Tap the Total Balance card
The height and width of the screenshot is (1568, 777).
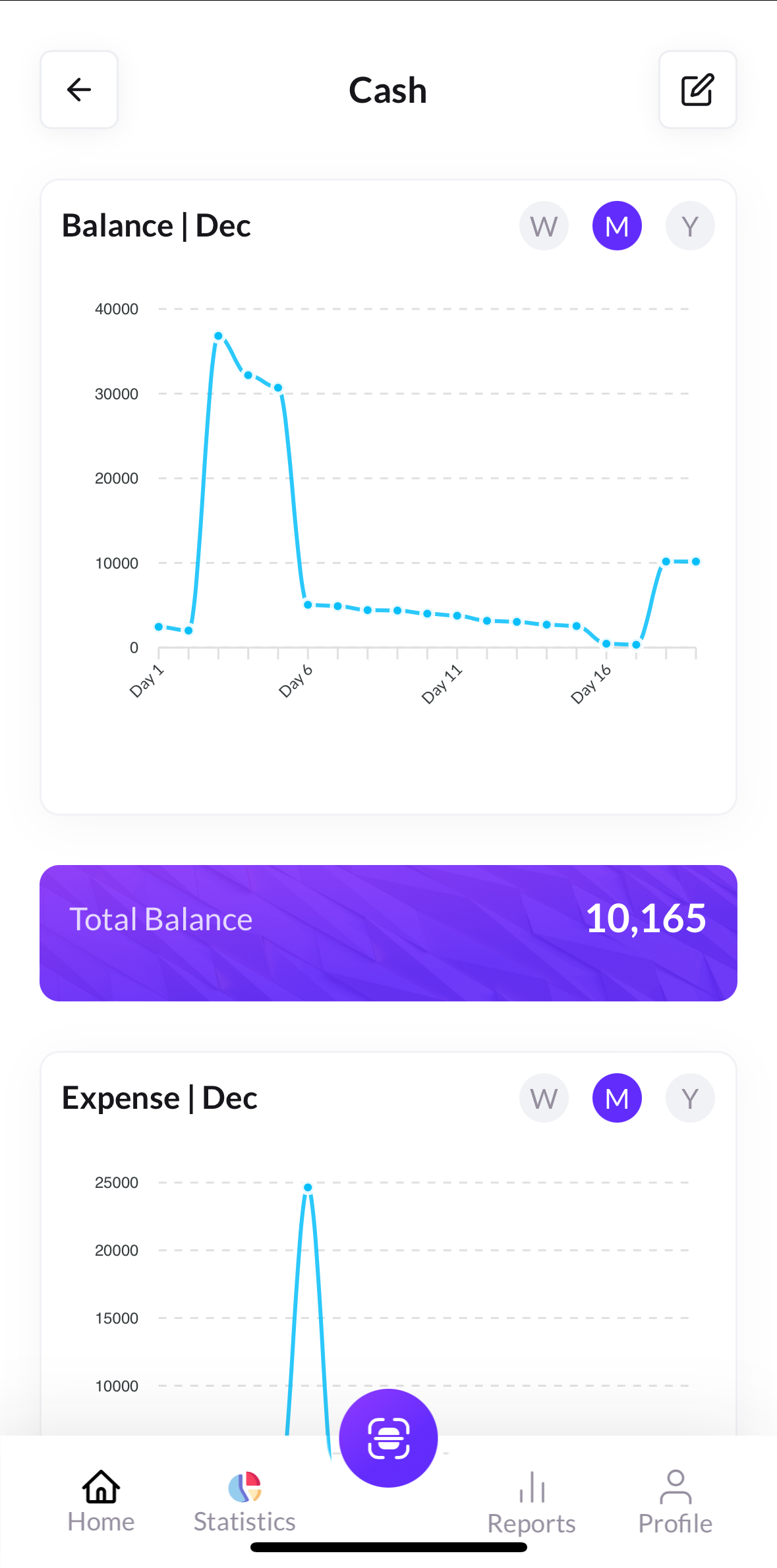click(388, 933)
